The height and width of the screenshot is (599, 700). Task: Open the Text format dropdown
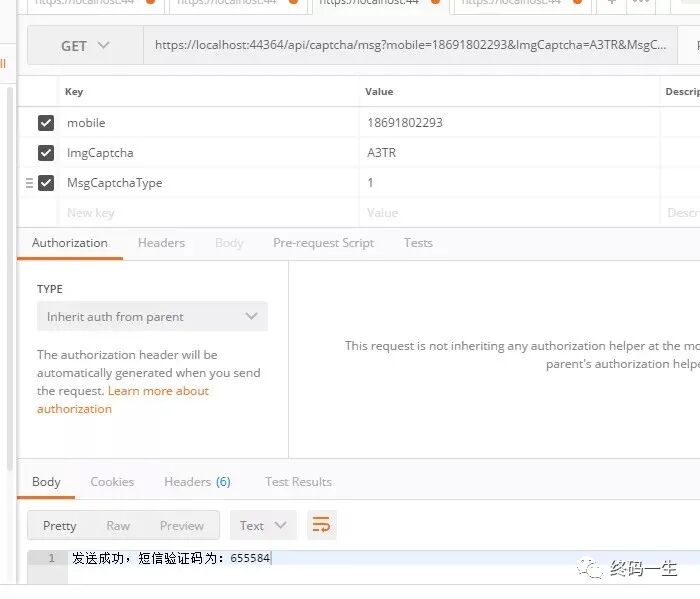(x=263, y=525)
